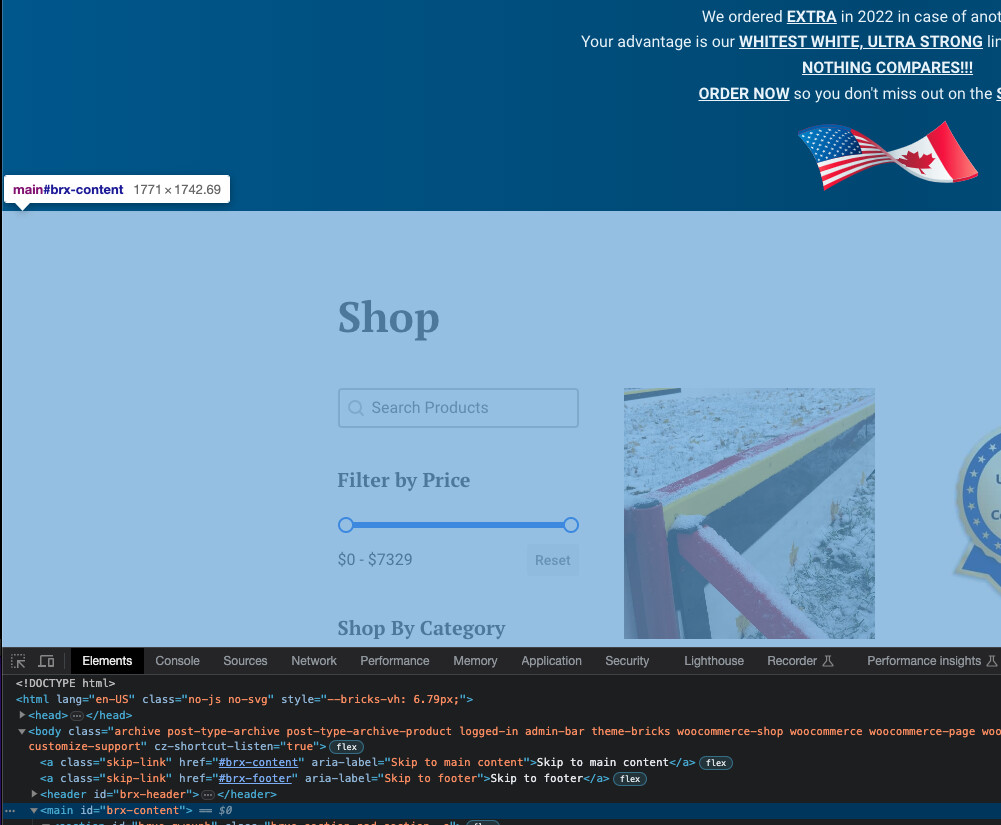Open the Network tab
The height and width of the screenshot is (825, 1001).
314,661
